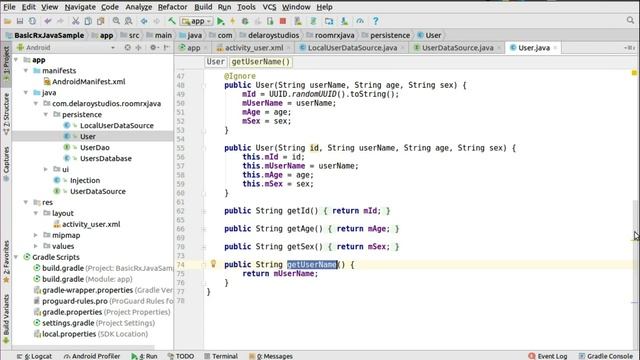640x360 pixels.
Task: Open the Refactor menu
Action: point(172,7)
